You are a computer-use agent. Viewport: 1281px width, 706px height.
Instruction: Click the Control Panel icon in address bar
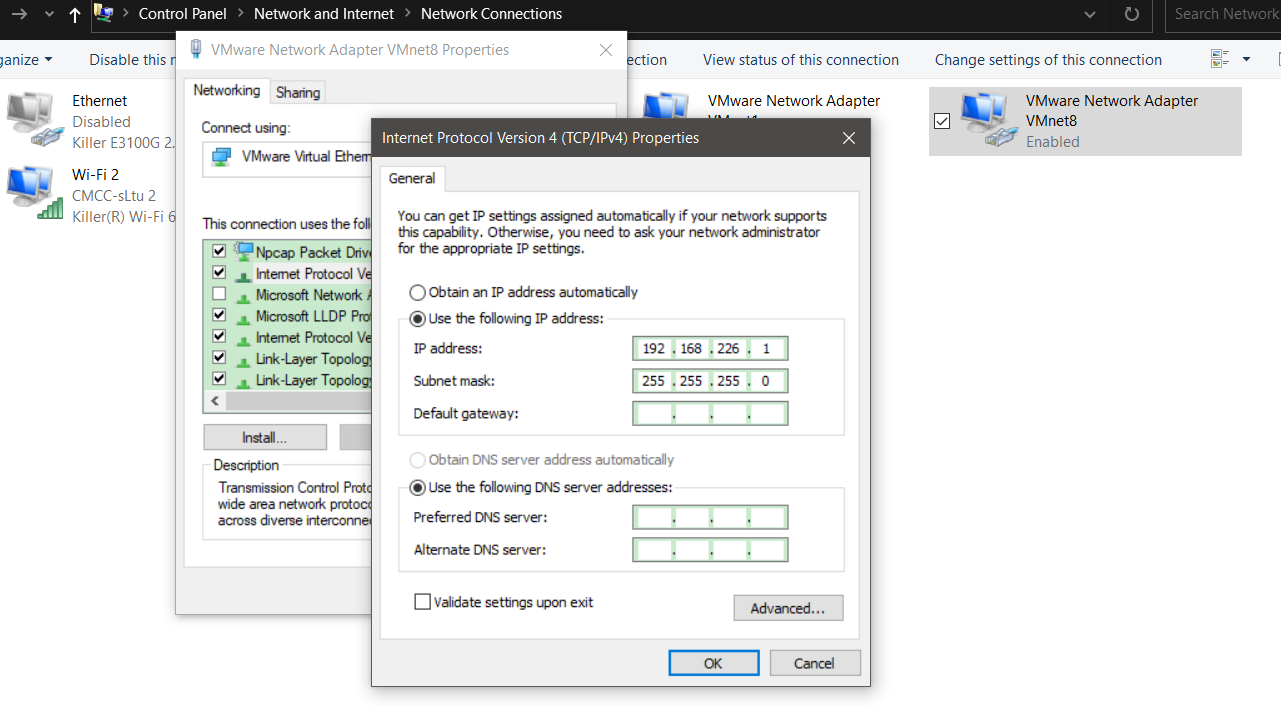103,14
